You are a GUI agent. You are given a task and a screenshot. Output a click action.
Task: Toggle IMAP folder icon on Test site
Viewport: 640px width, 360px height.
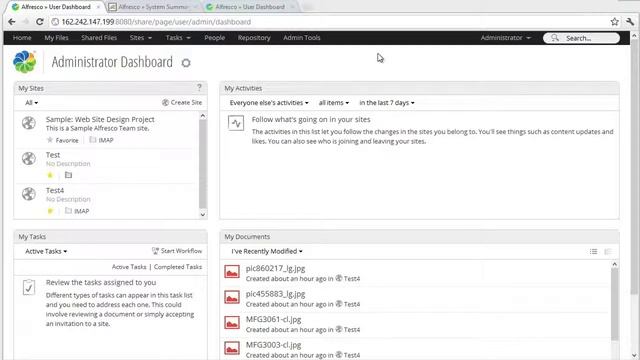click(69, 175)
